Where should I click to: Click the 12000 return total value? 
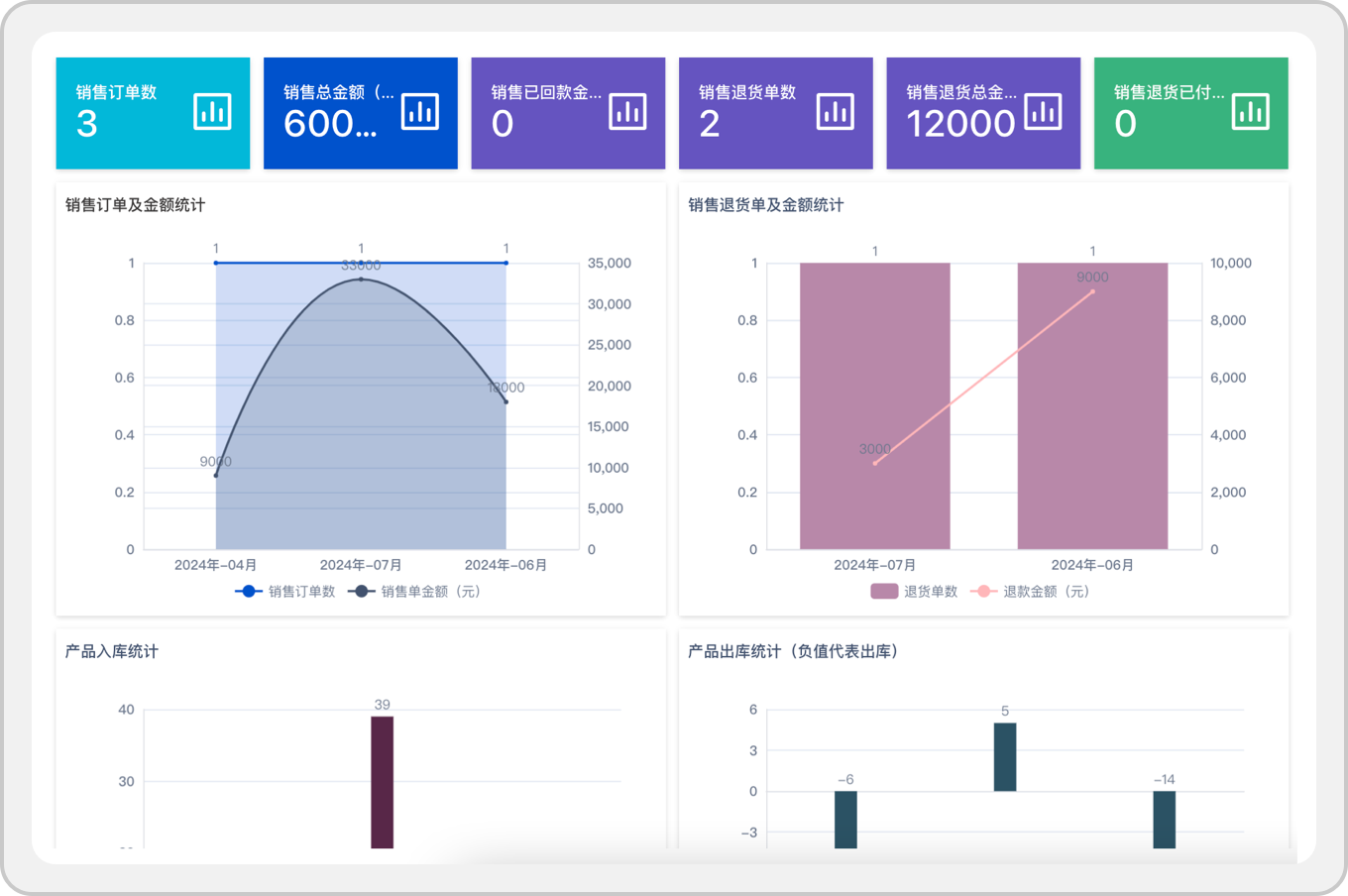click(961, 124)
